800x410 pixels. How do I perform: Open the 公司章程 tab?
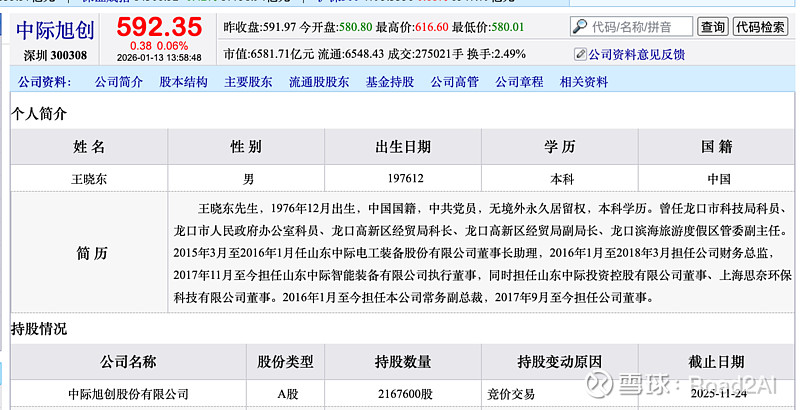point(519,82)
